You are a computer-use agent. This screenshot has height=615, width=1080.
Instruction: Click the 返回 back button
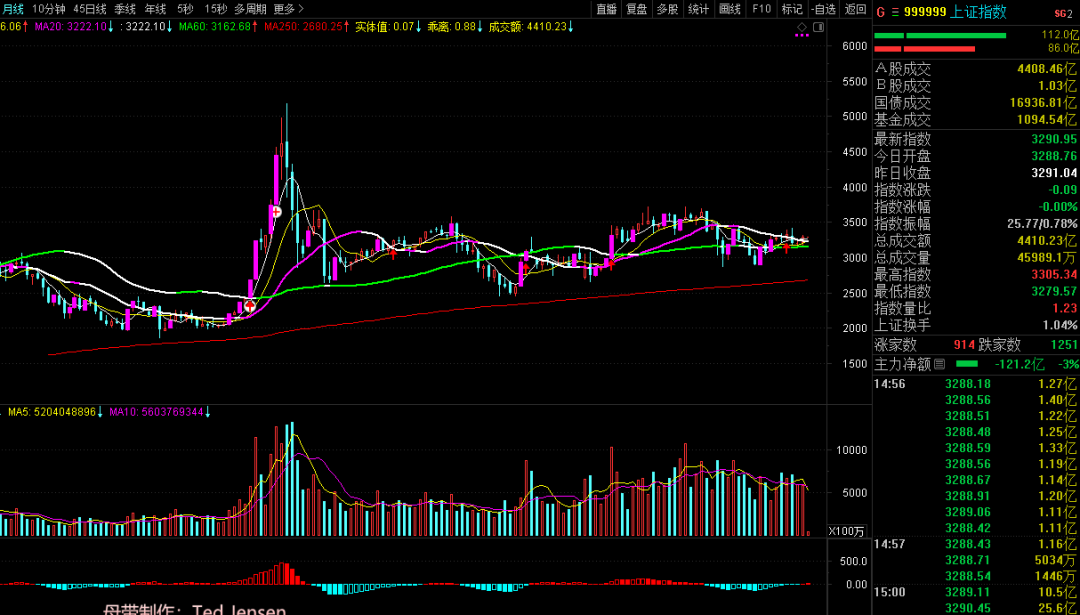click(856, 9)
